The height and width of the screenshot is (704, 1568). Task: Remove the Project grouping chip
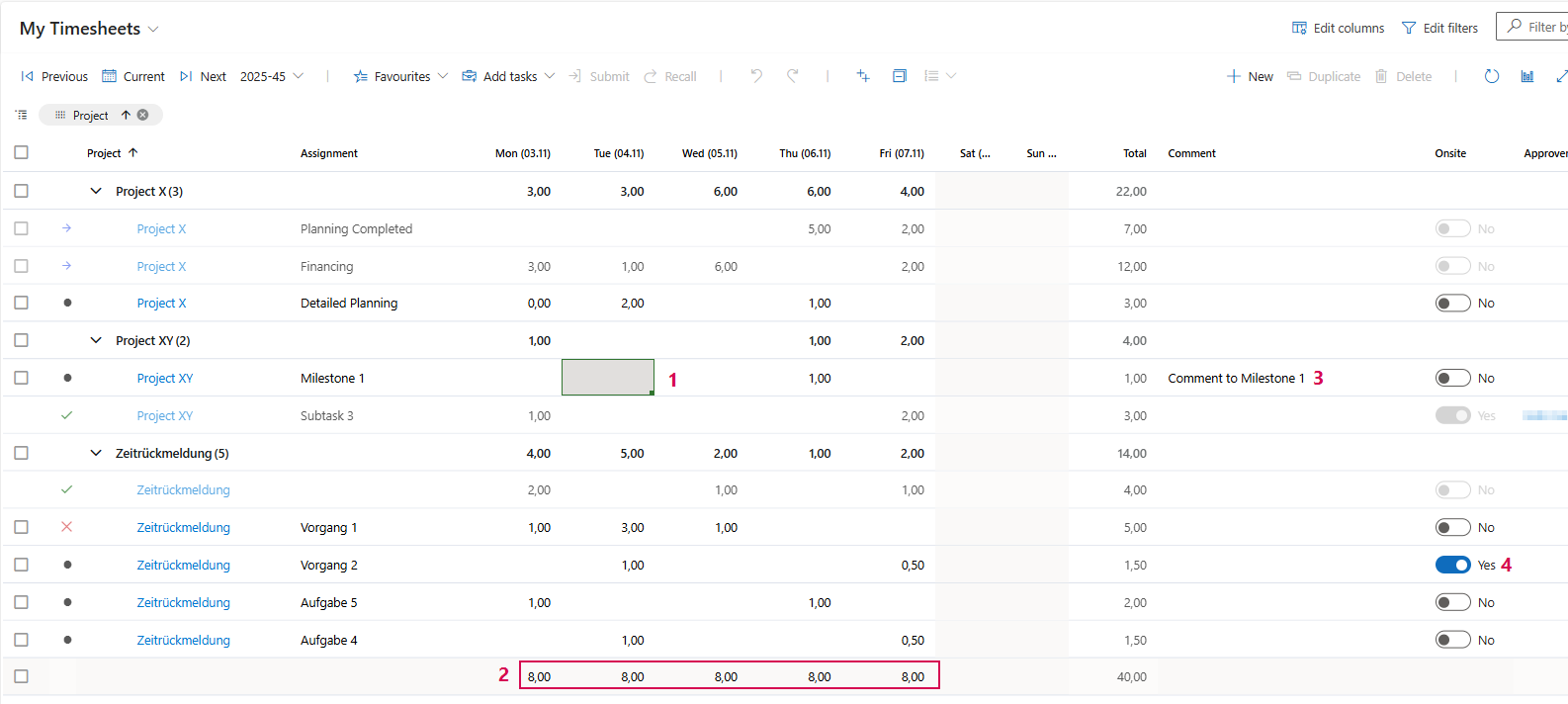click(x=143, y=115)
